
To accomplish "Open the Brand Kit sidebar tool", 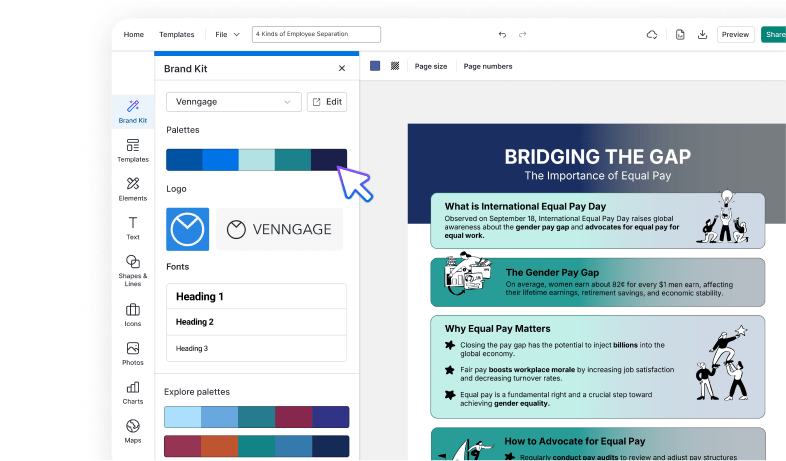I will point(133,111).
